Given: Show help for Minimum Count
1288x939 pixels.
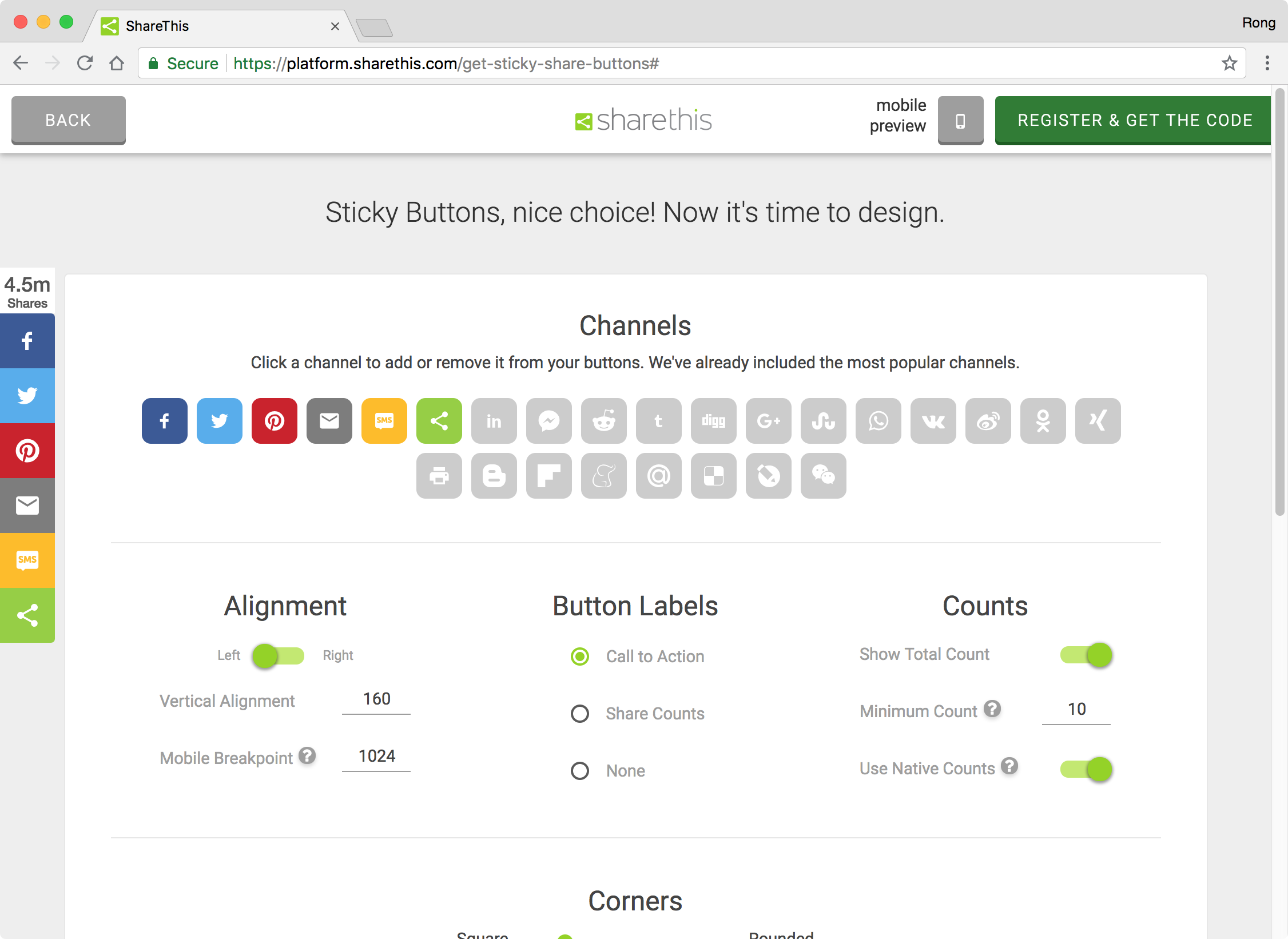Looking at the screenshot, I should 992,709.
